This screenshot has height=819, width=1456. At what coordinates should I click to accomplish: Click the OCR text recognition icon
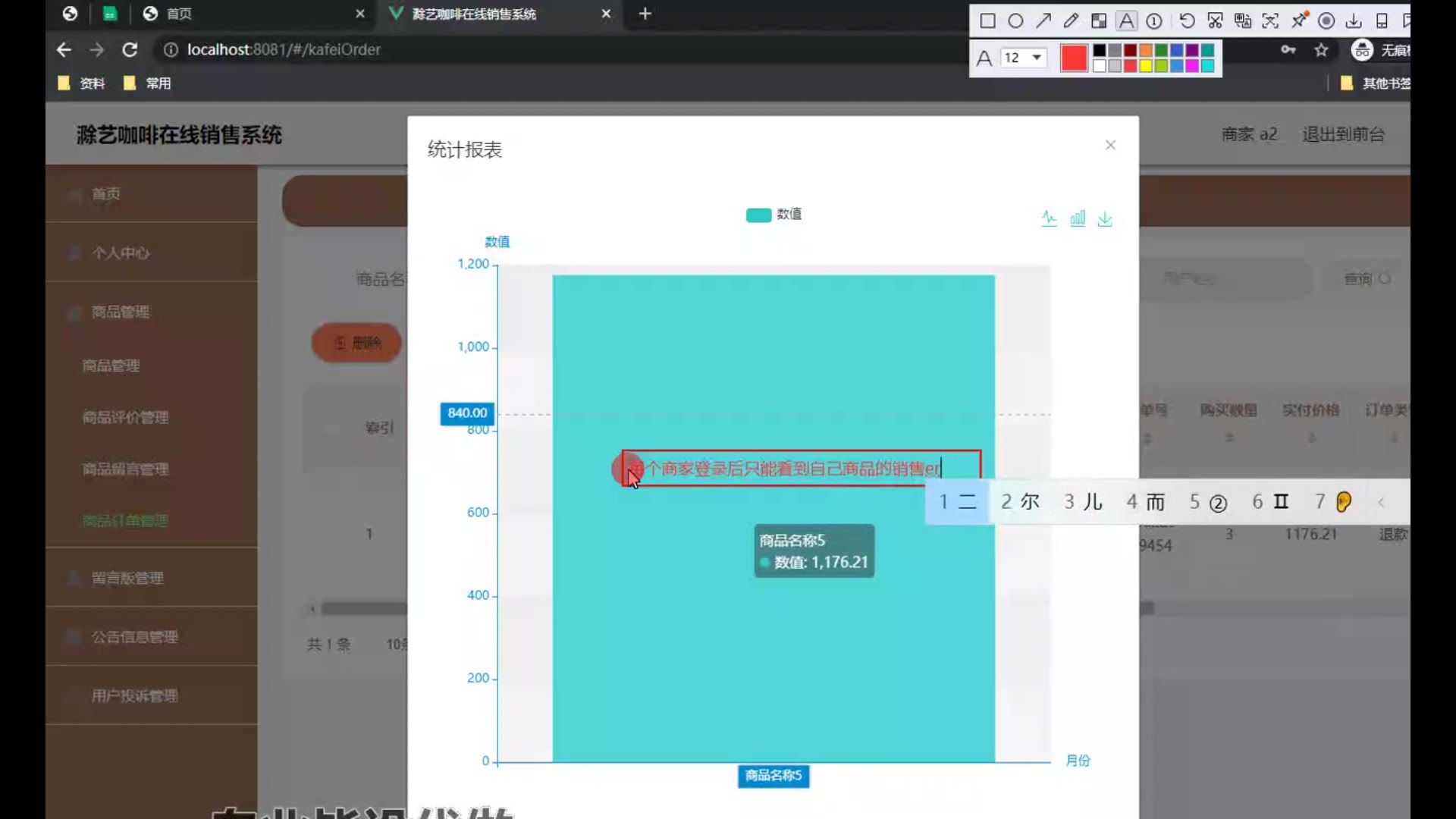click(x=1270, y=21)
